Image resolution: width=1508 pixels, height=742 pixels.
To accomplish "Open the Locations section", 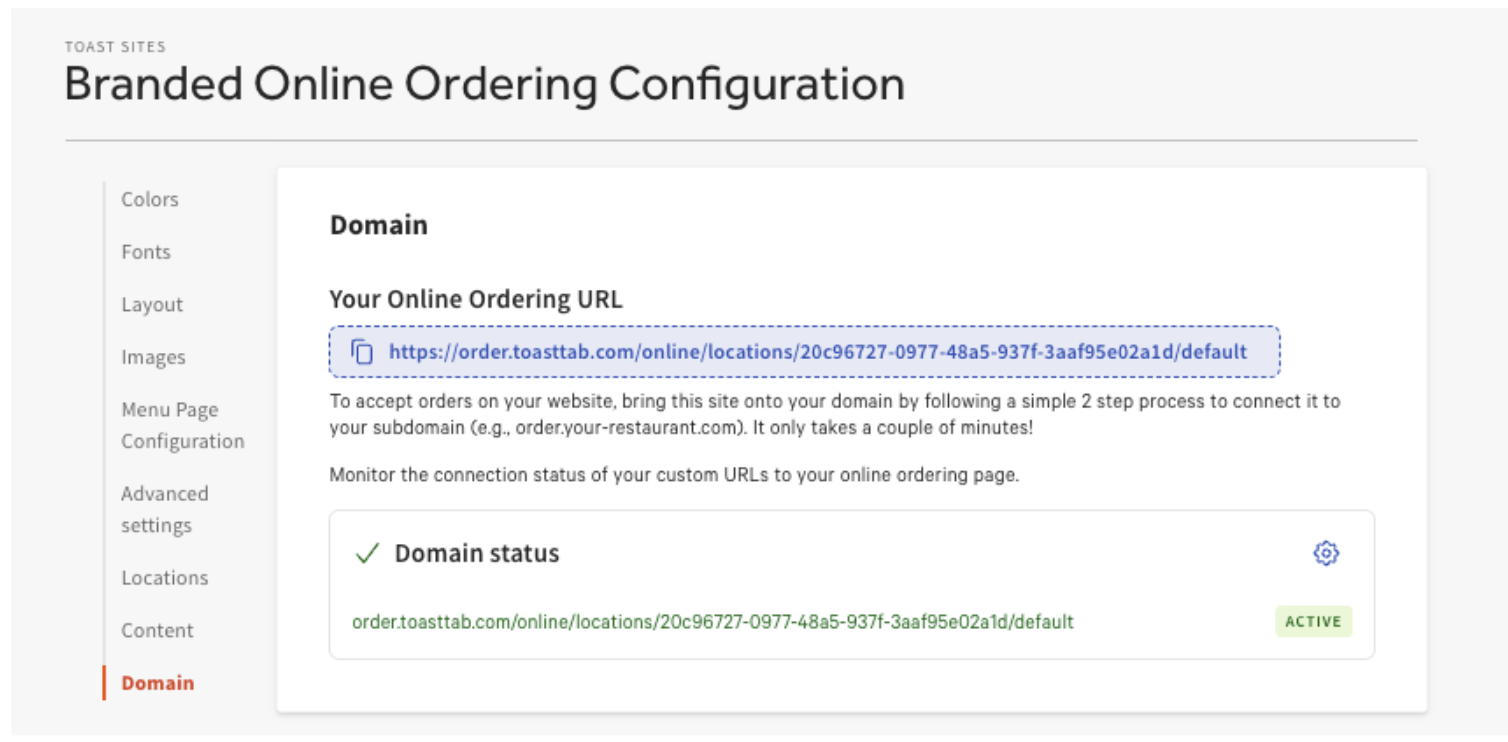I will (x=164, y=578).
